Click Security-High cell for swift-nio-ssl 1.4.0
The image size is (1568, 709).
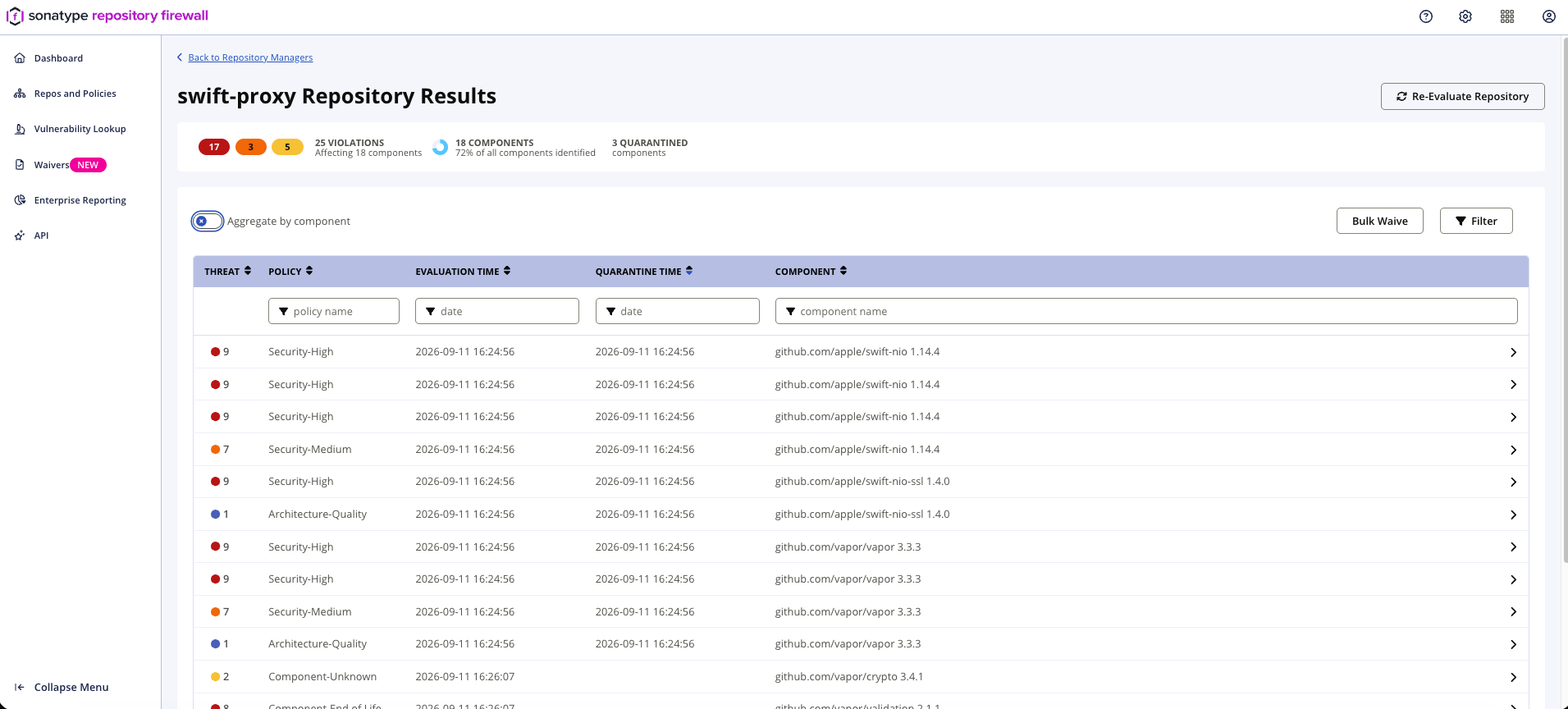coord(301,482)
